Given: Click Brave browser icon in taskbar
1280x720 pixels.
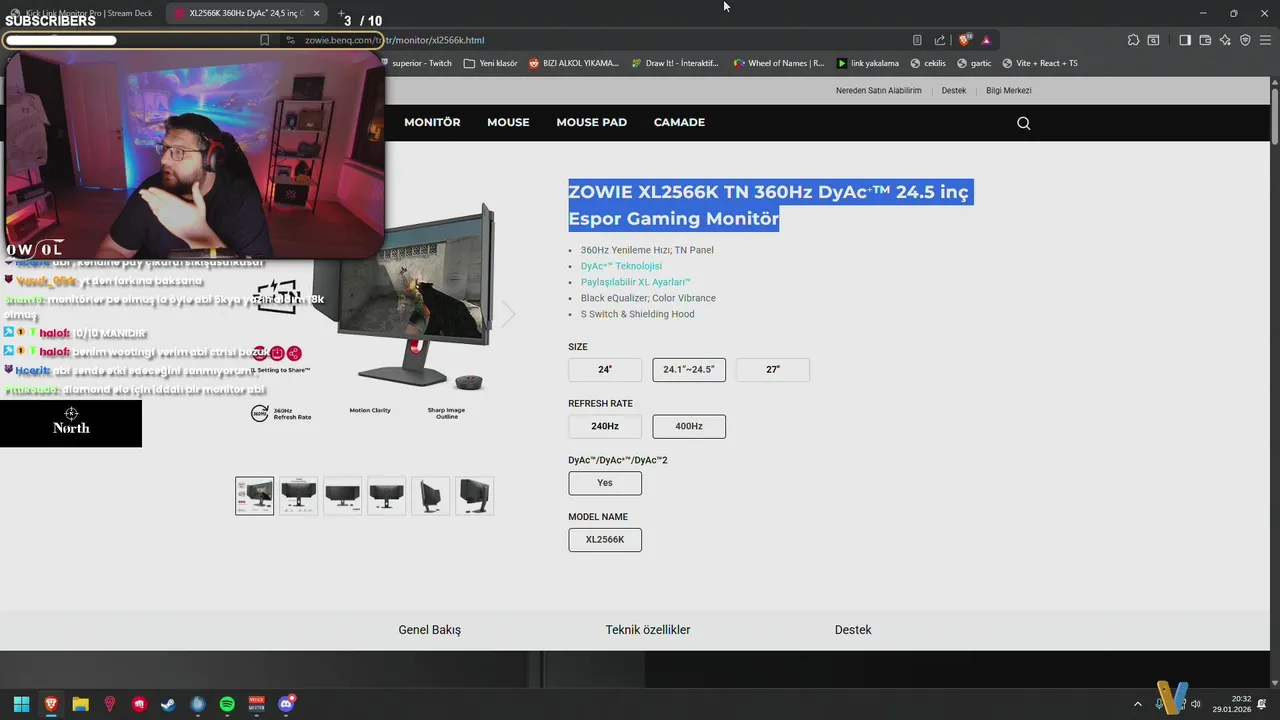Looking at the screenshot, I should pyautogui.click(x=51, y=704).
